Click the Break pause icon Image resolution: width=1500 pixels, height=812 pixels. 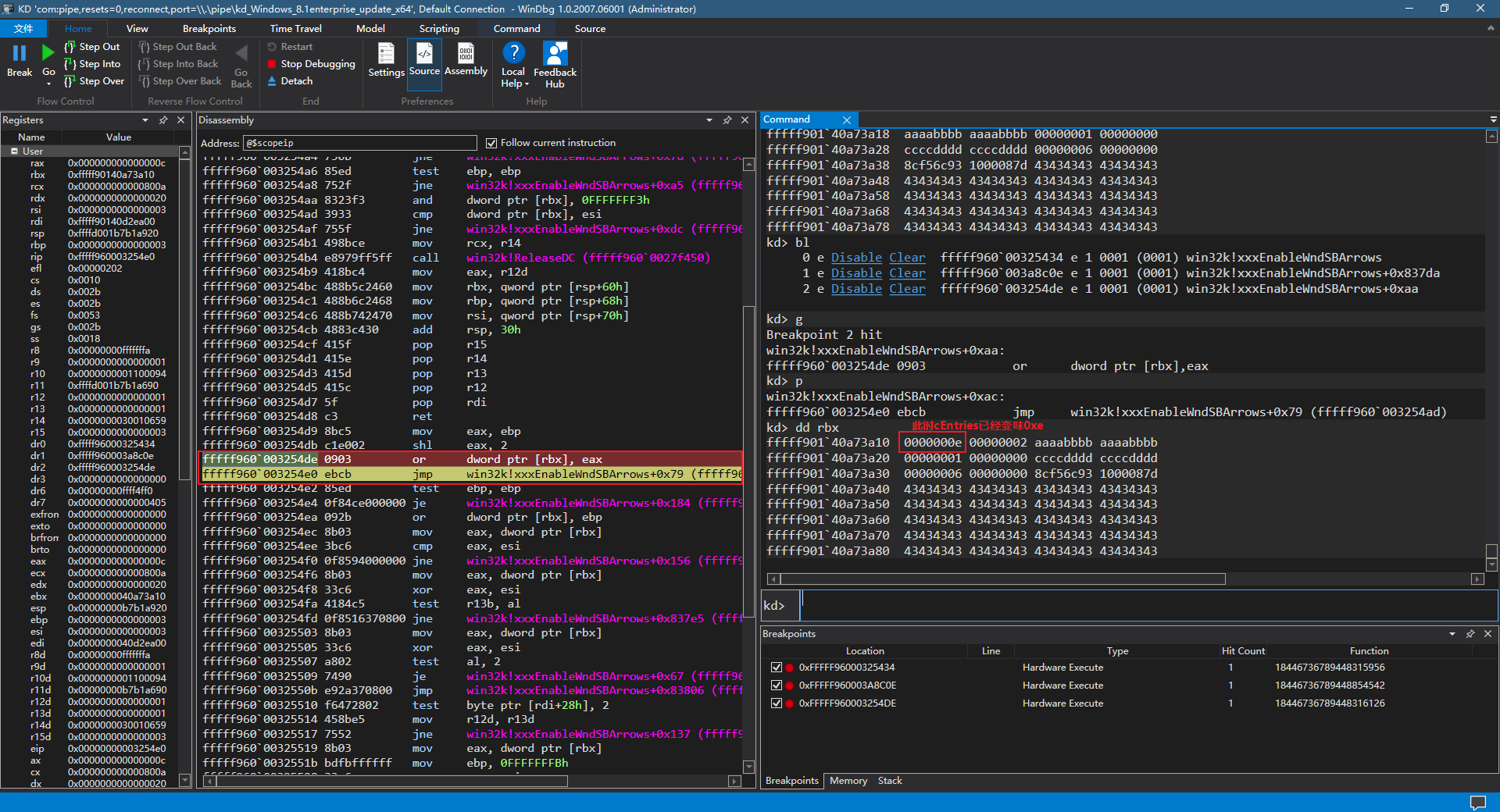[x=19, y=53]
